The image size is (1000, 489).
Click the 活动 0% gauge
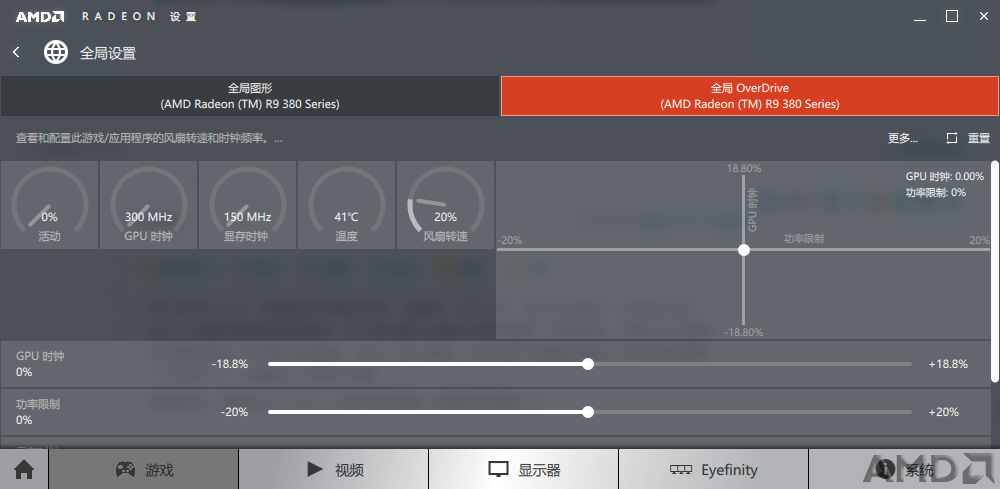pos(50,205)
